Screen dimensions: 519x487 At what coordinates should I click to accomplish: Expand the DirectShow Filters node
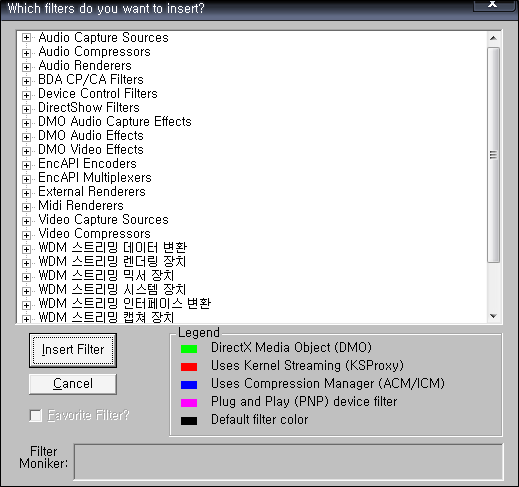pyautogui.click(x=26, y=109)
